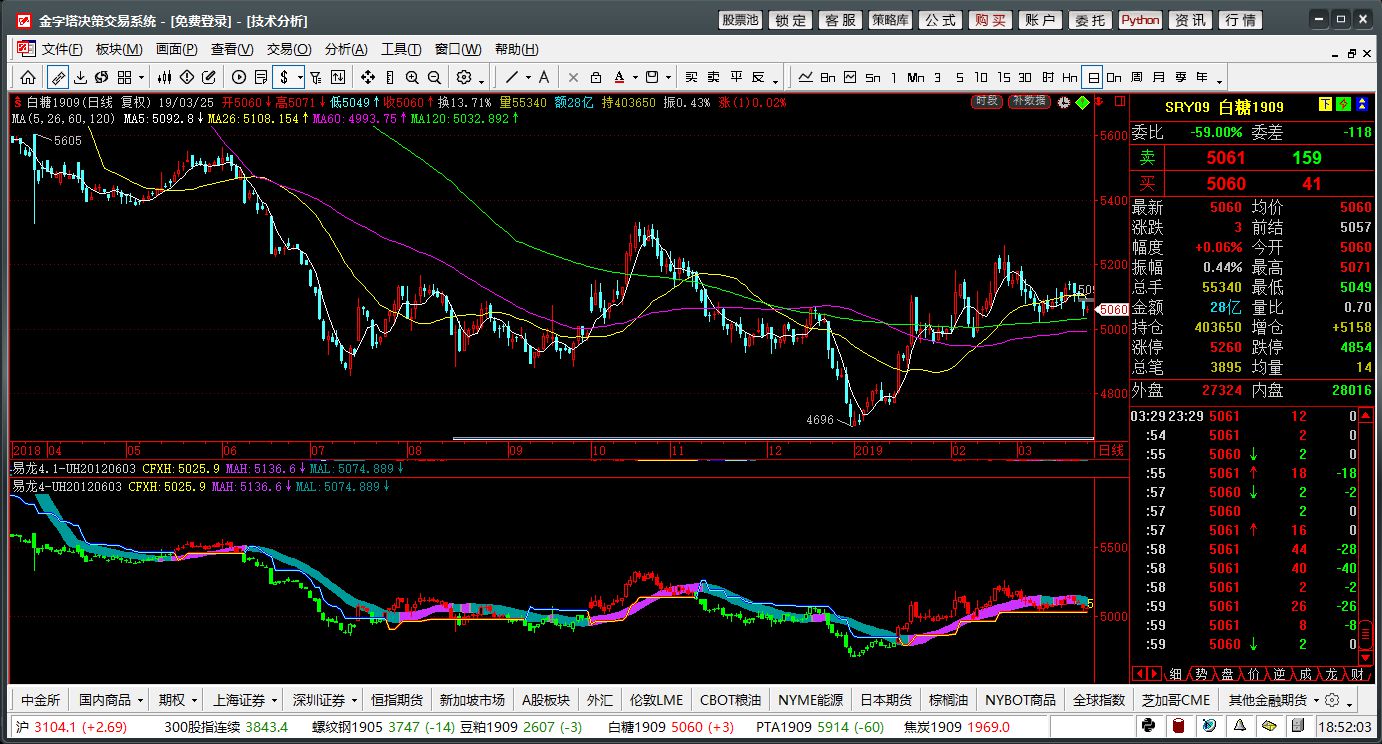Select the 5-minute period button
Image resolution: width=1382 pixels, height=744 pixels.
[960, 77]
